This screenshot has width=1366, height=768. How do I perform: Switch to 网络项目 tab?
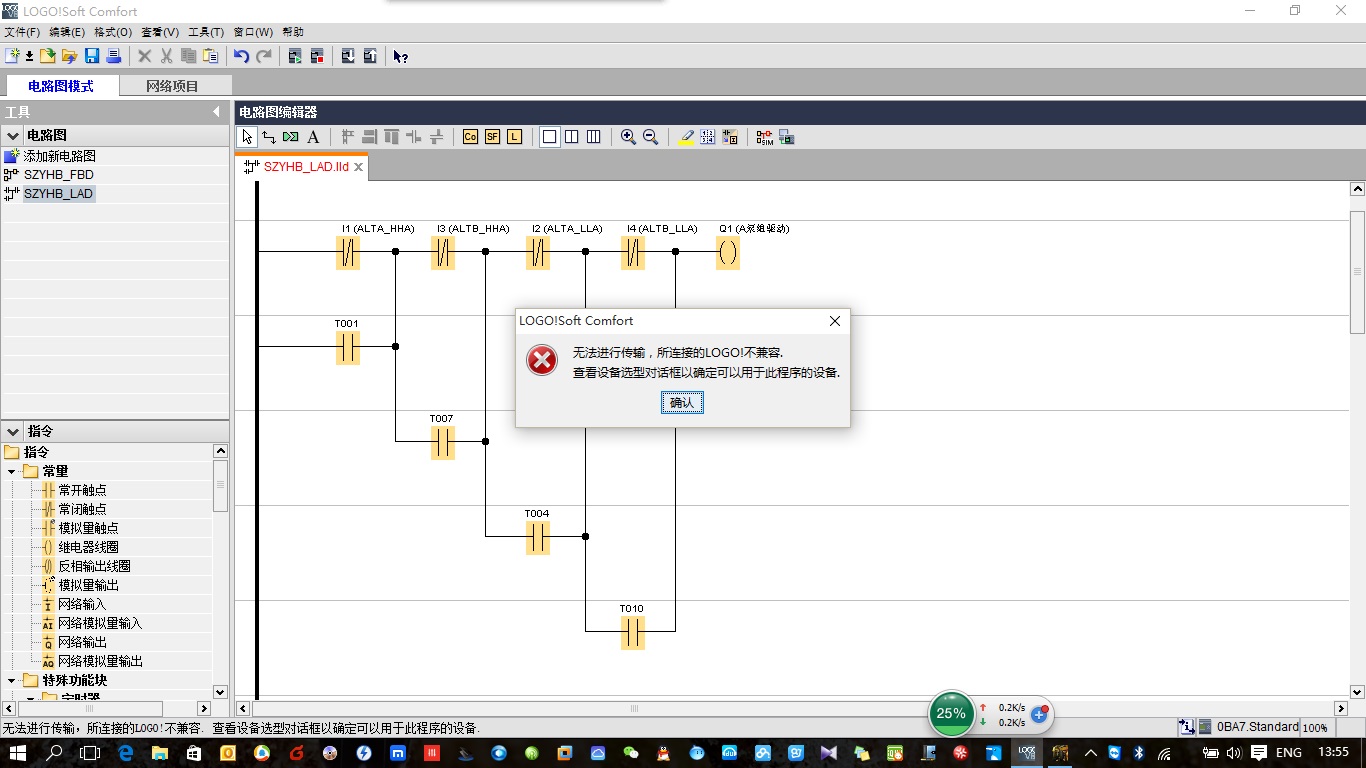(173, 86)
